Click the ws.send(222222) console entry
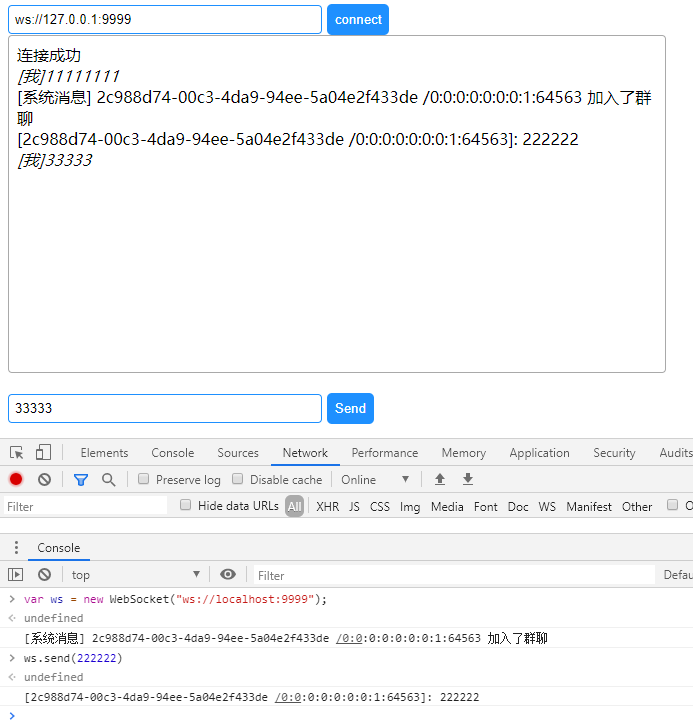 tap(73, 658)
